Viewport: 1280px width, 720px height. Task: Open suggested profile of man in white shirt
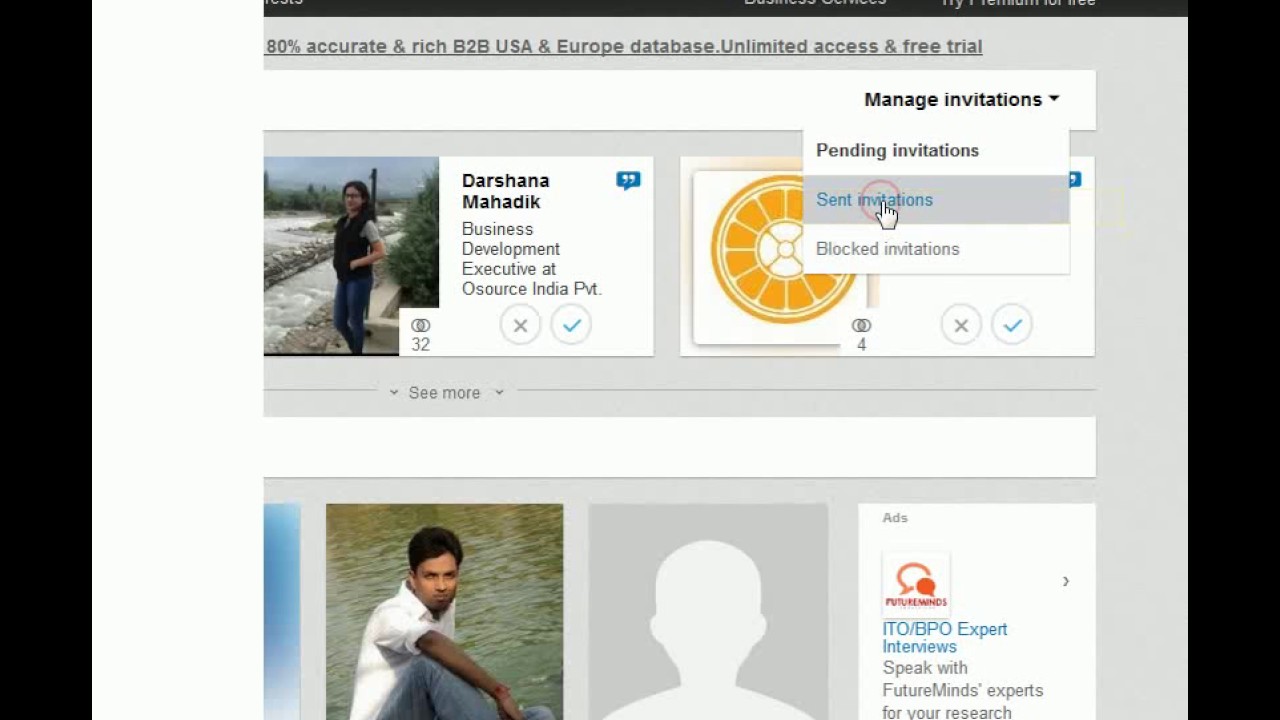[444, 612]
